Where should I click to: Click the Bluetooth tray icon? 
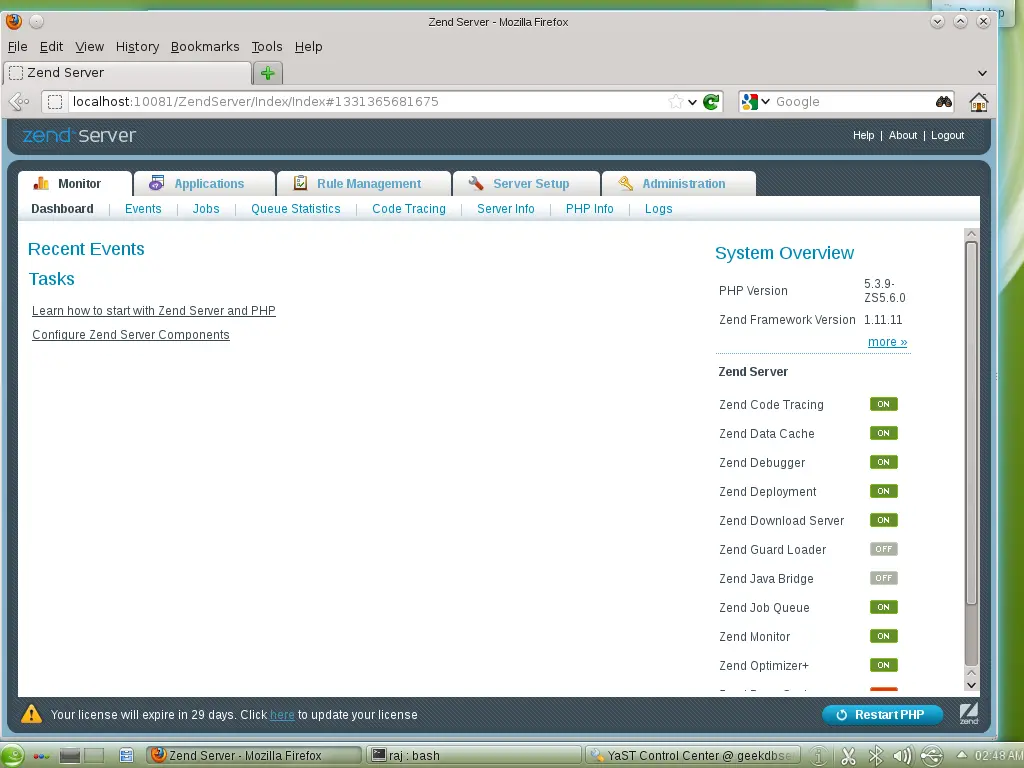(x=876, y=756)
